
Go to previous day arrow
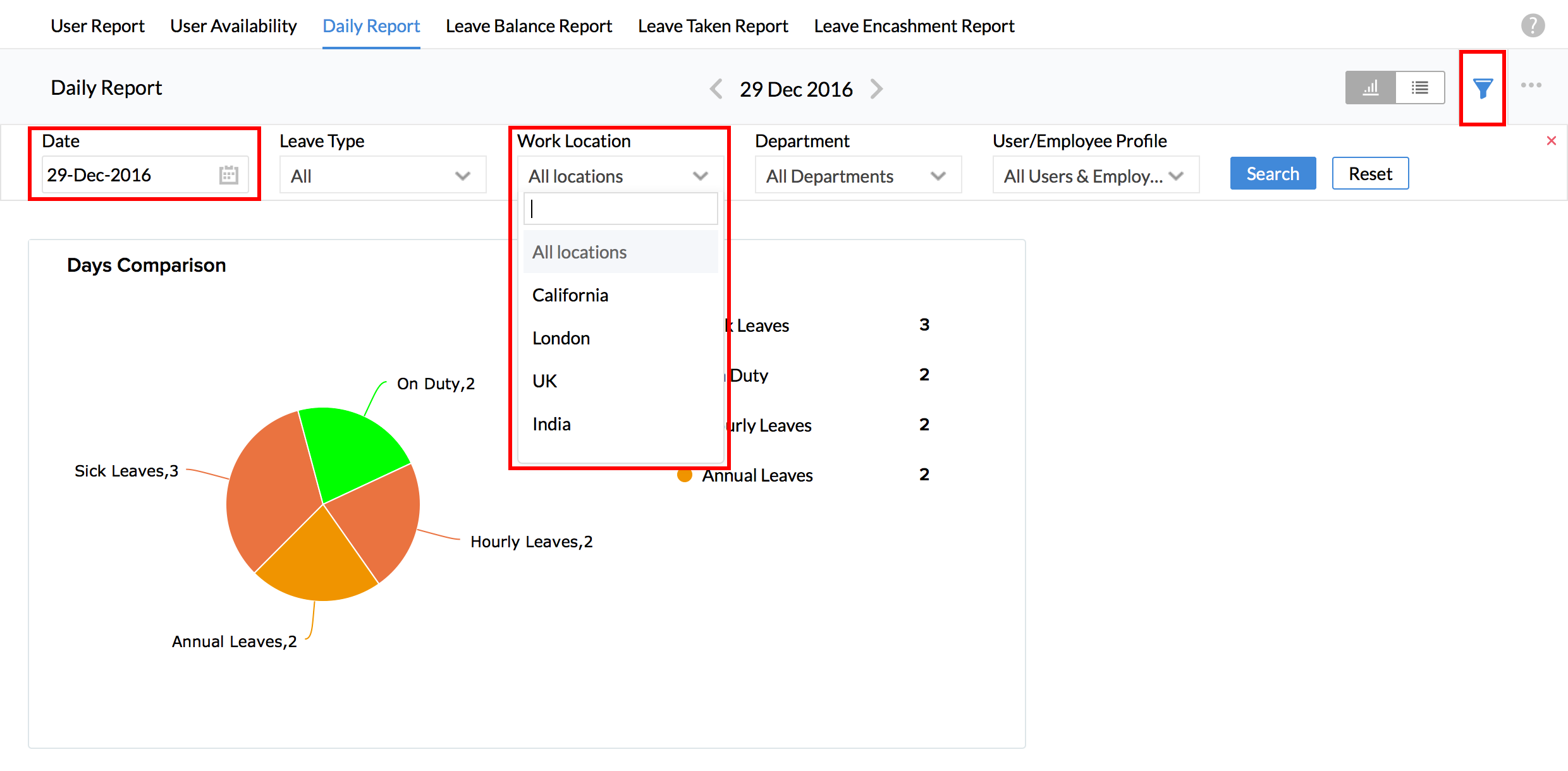[x=716, y=89]
